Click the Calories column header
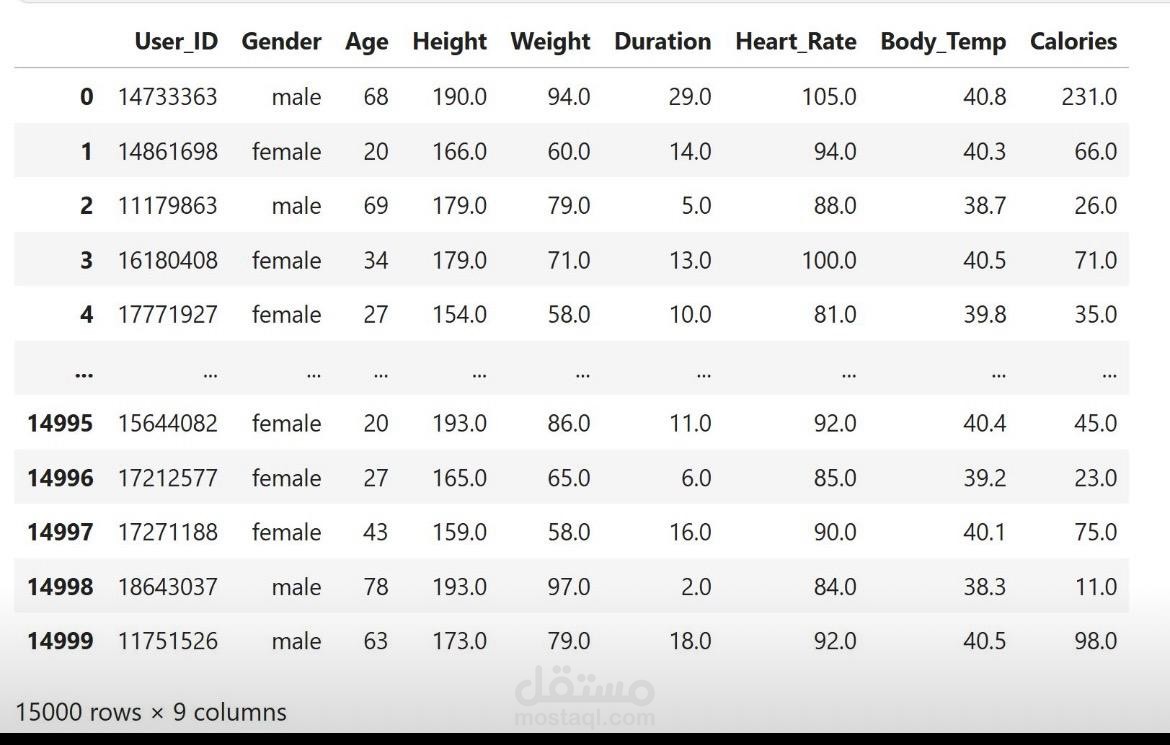This screenshot has width=1170, height=745. tap(1073, 42)
